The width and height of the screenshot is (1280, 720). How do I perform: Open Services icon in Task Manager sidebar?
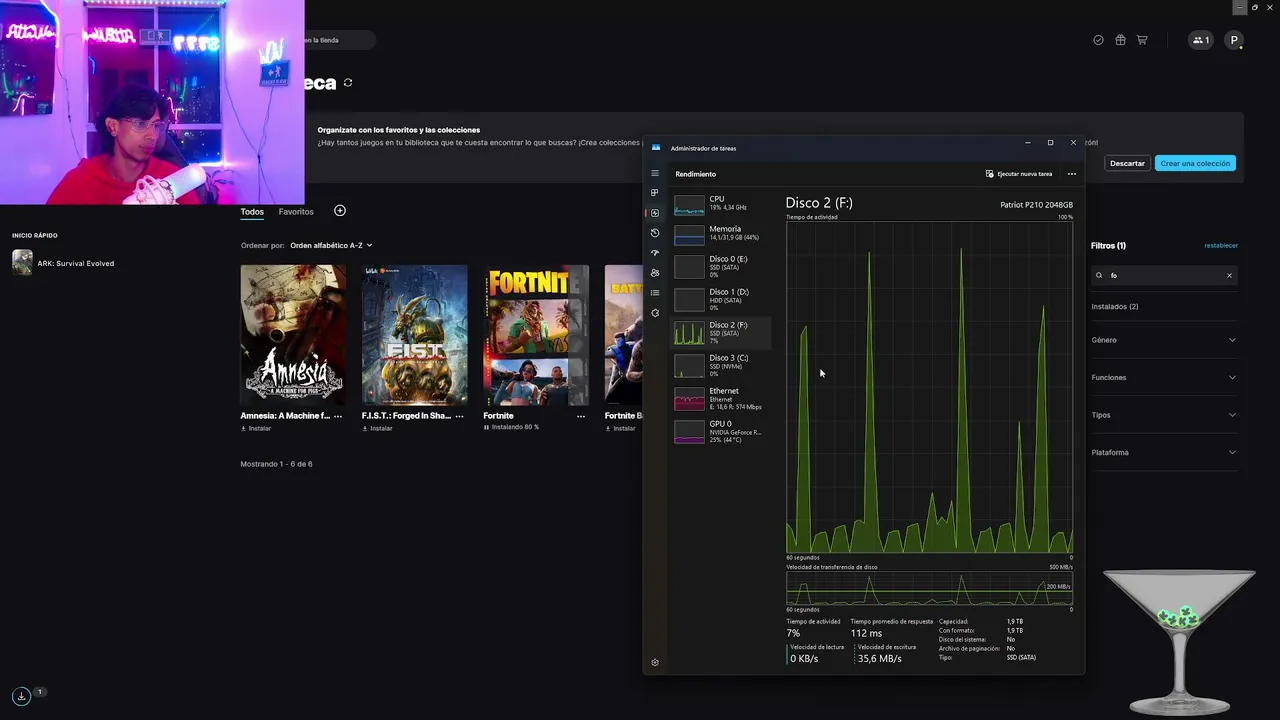(x=655, y=313)
